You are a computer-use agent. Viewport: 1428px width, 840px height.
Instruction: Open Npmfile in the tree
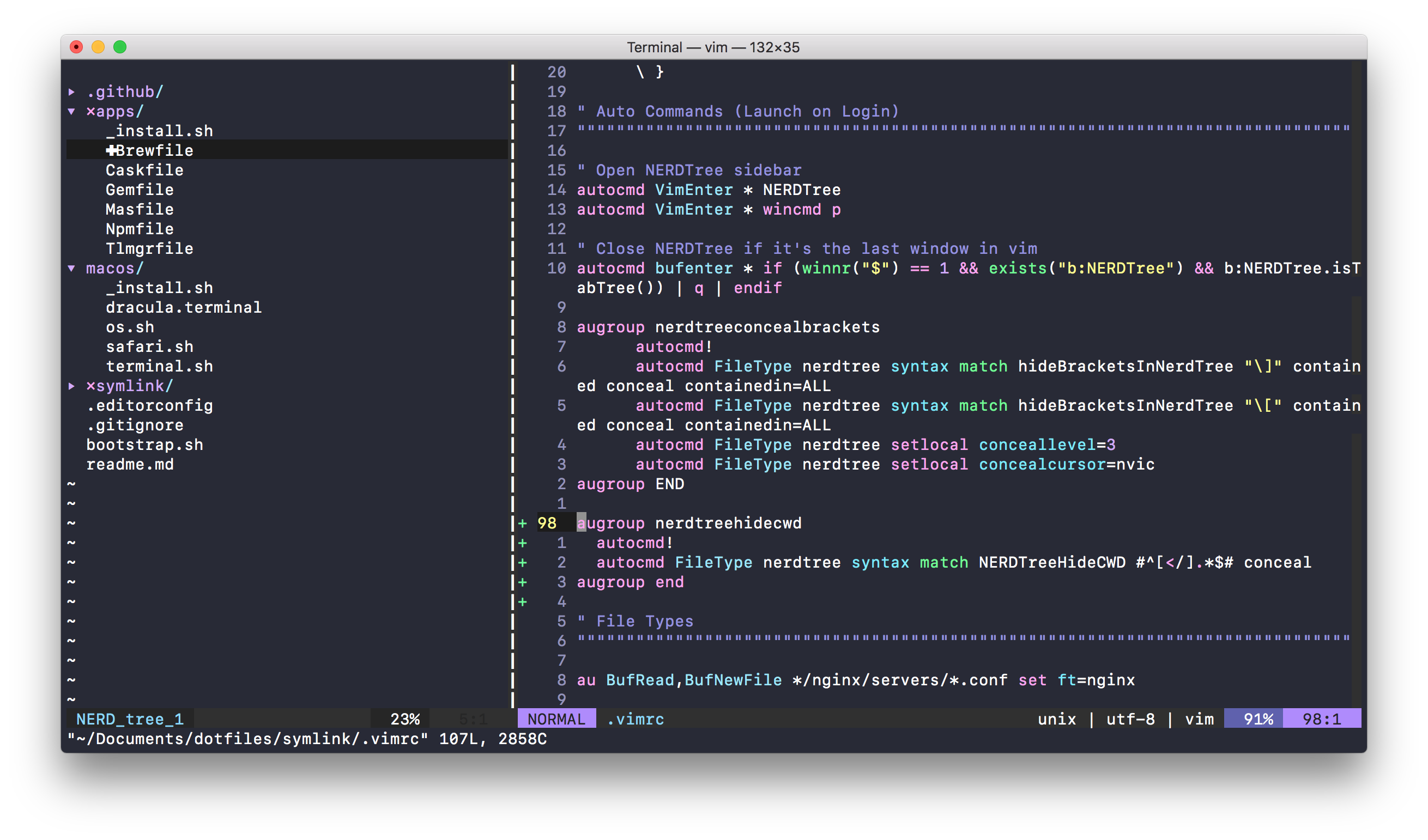point(140,229)
